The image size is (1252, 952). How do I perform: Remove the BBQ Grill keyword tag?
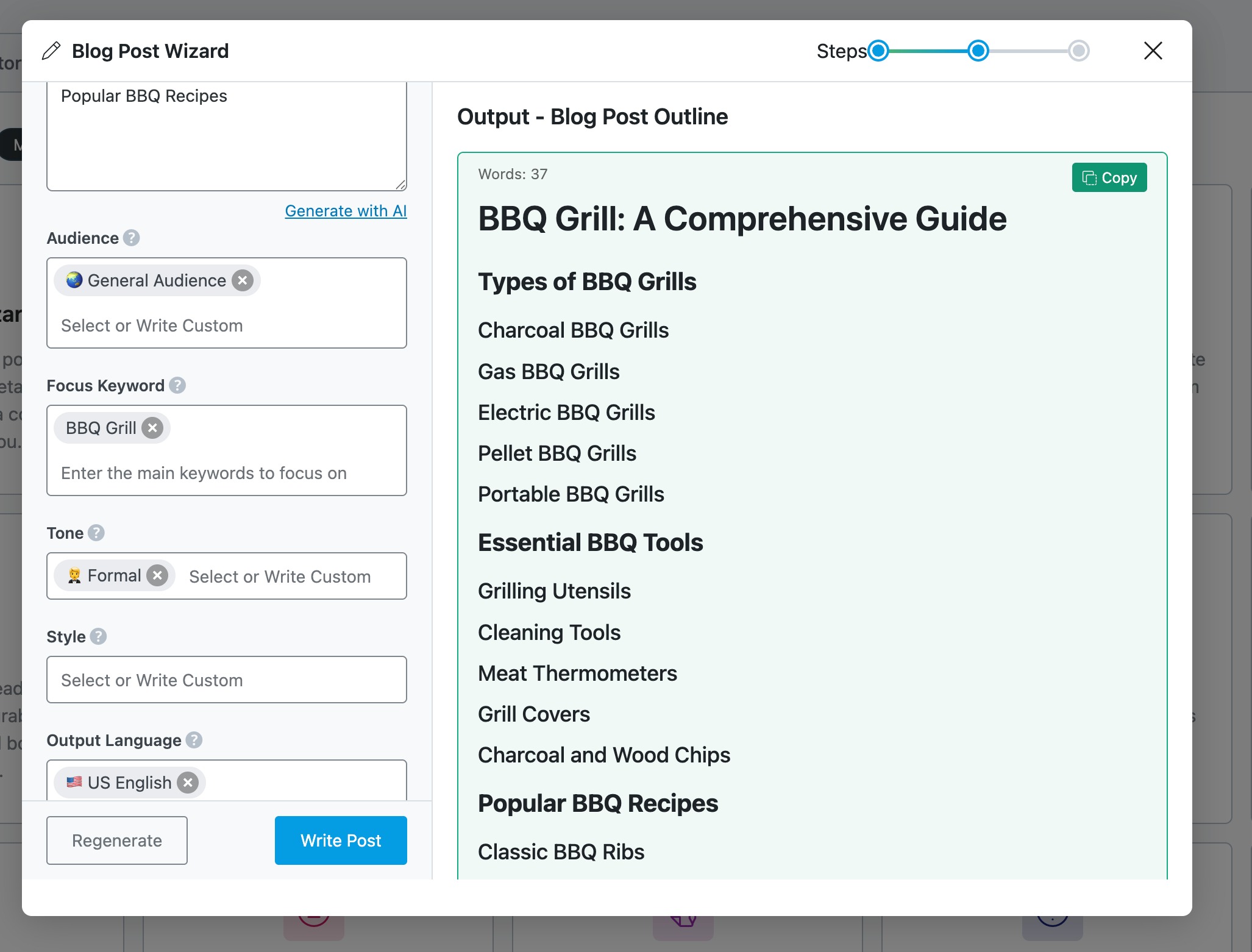pos(152,428)
